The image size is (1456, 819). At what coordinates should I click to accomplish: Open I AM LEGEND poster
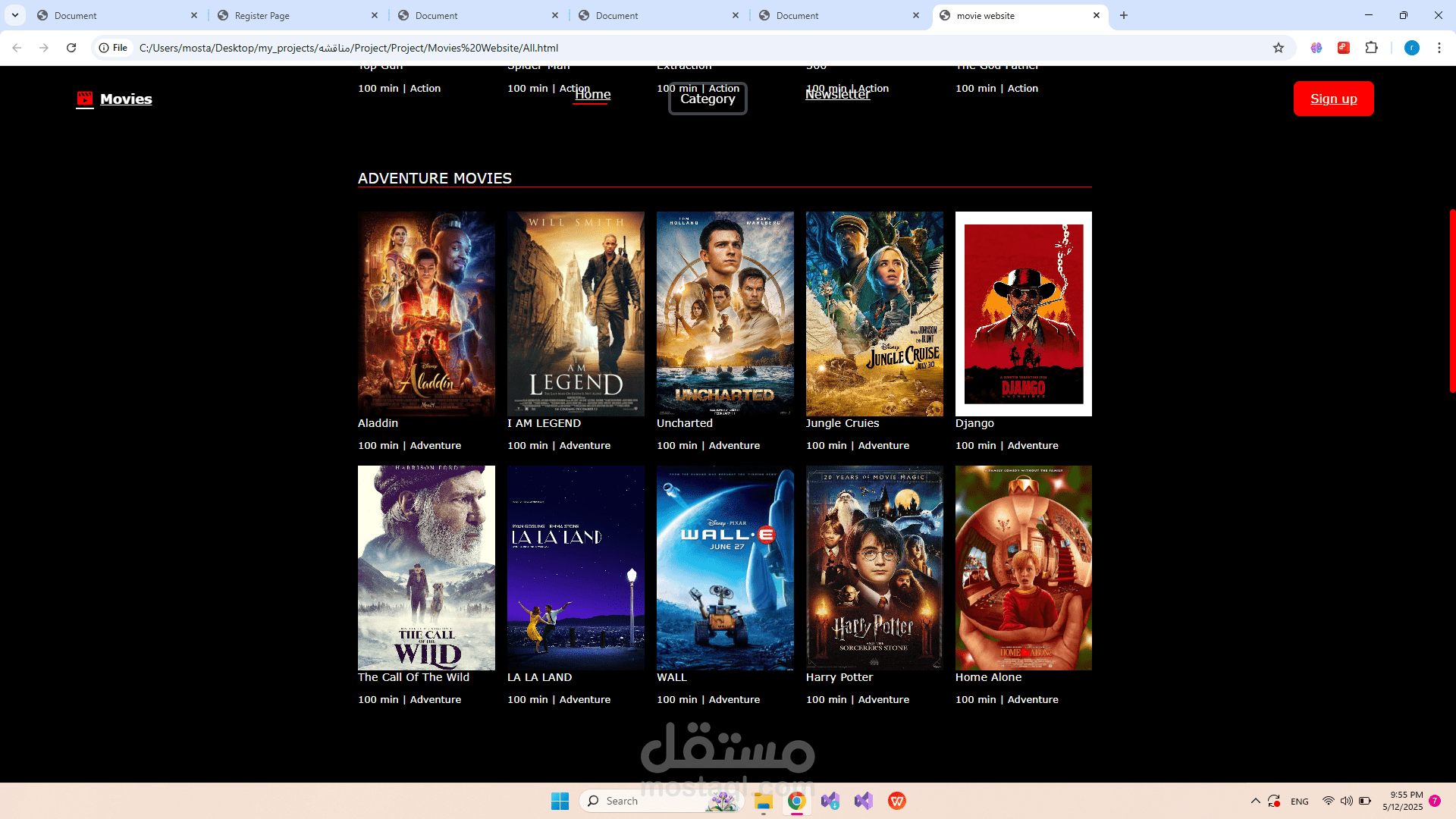click(576, 314)
